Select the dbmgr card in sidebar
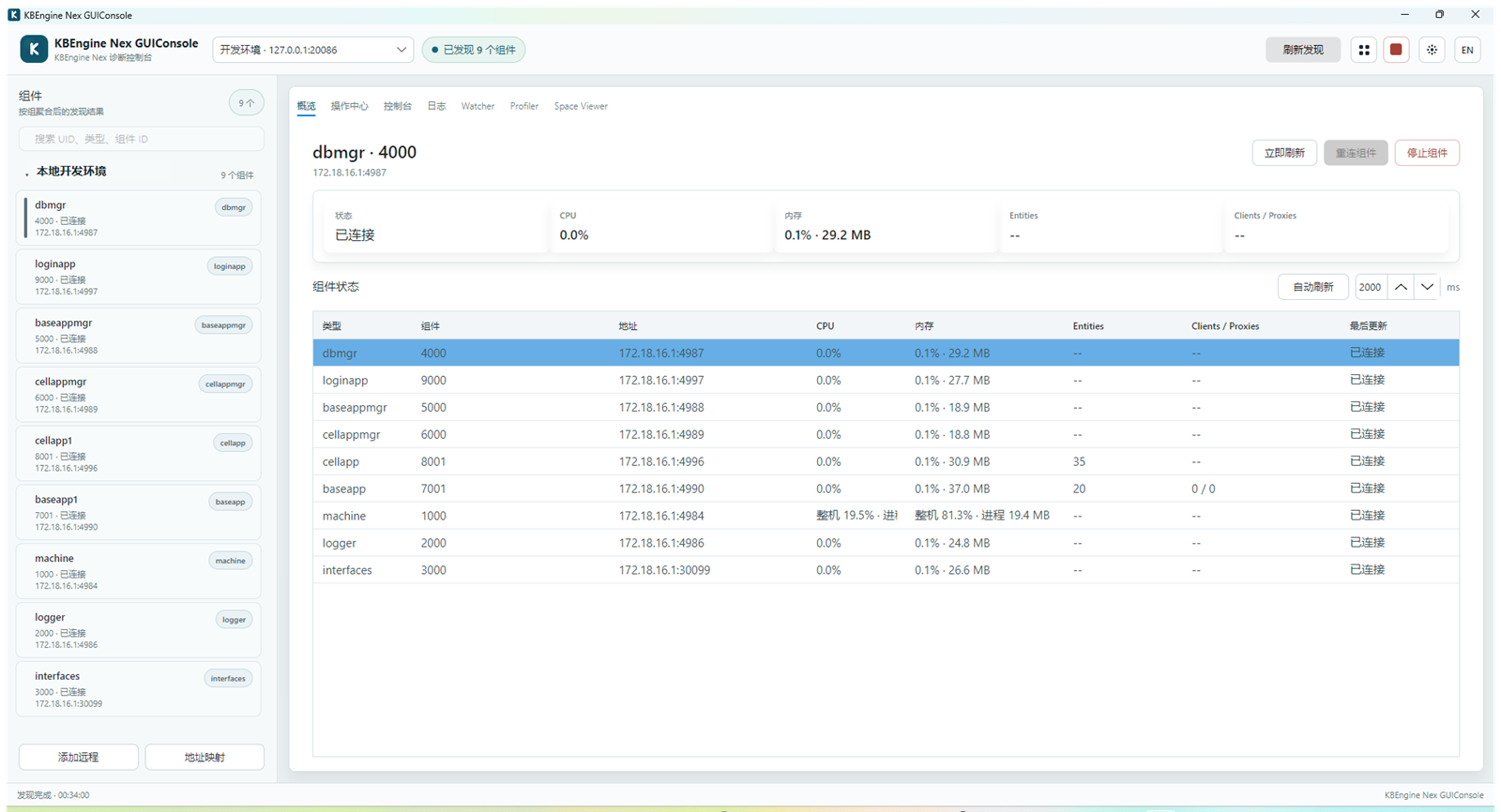Image resolution: width=1501 pixels, height=812 pixels. click(x=139, y=218)
